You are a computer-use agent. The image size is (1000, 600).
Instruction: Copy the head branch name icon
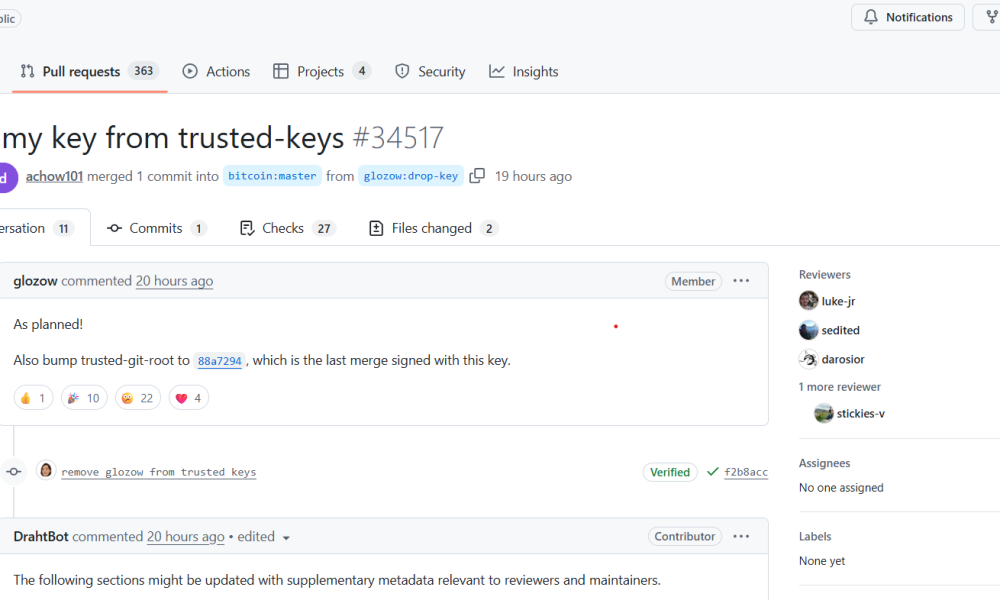pos(477,176)
